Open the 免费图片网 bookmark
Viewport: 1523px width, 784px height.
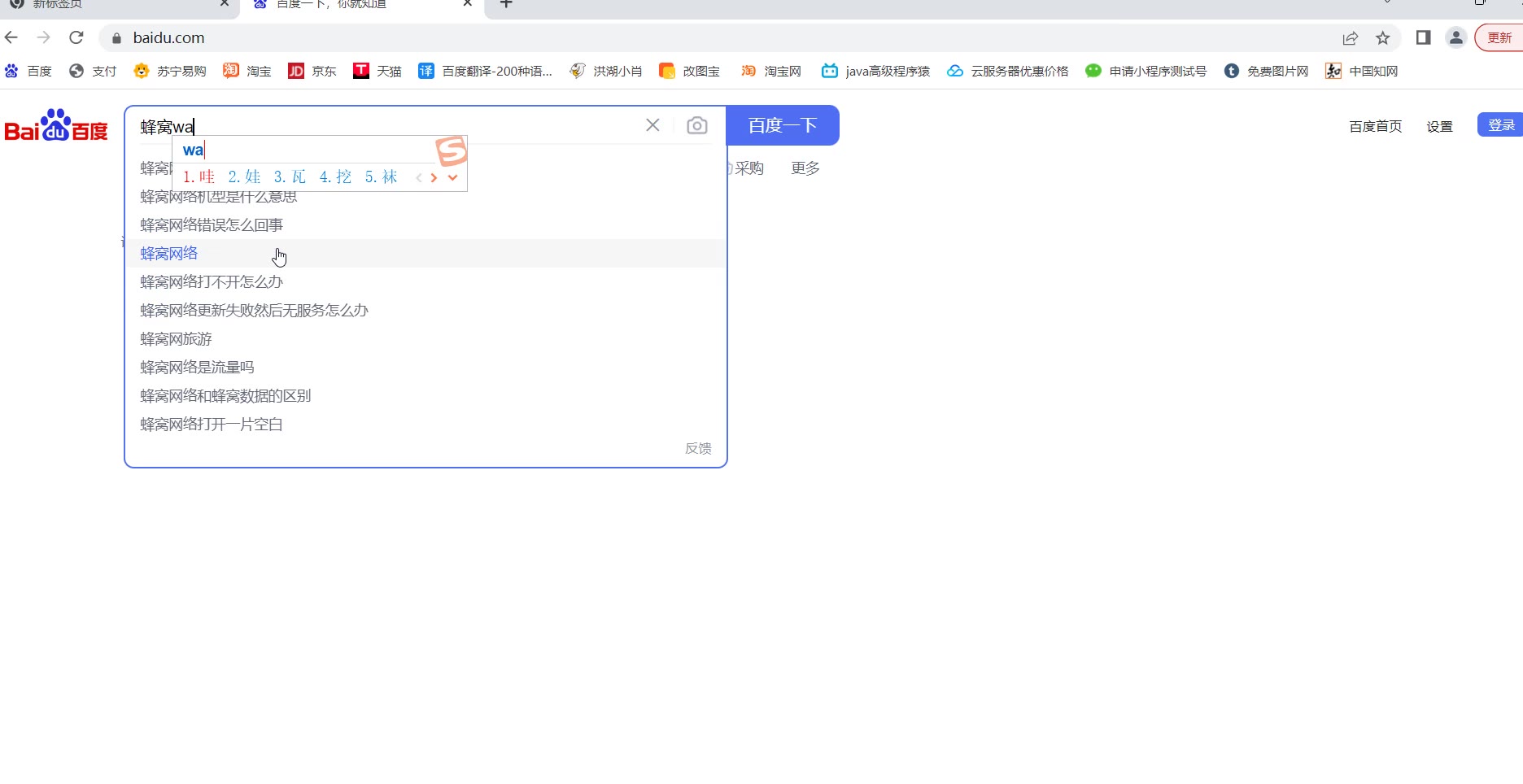pos(1267,72)
